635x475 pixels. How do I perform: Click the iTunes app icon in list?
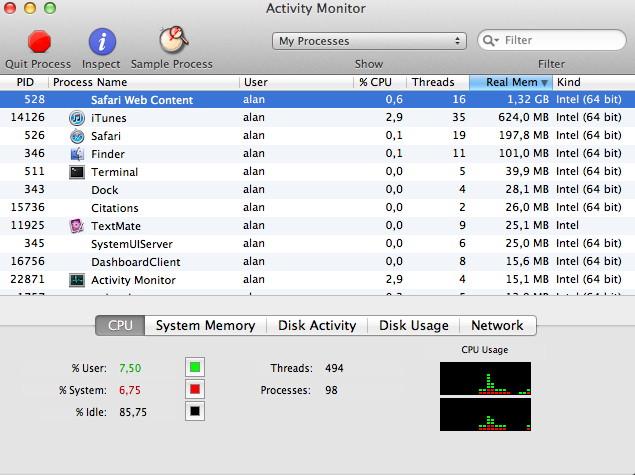(77, 118)
